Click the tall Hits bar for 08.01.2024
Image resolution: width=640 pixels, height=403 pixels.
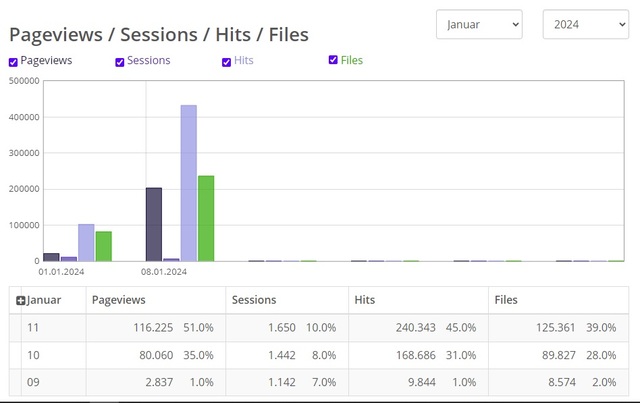click(188, 183)
